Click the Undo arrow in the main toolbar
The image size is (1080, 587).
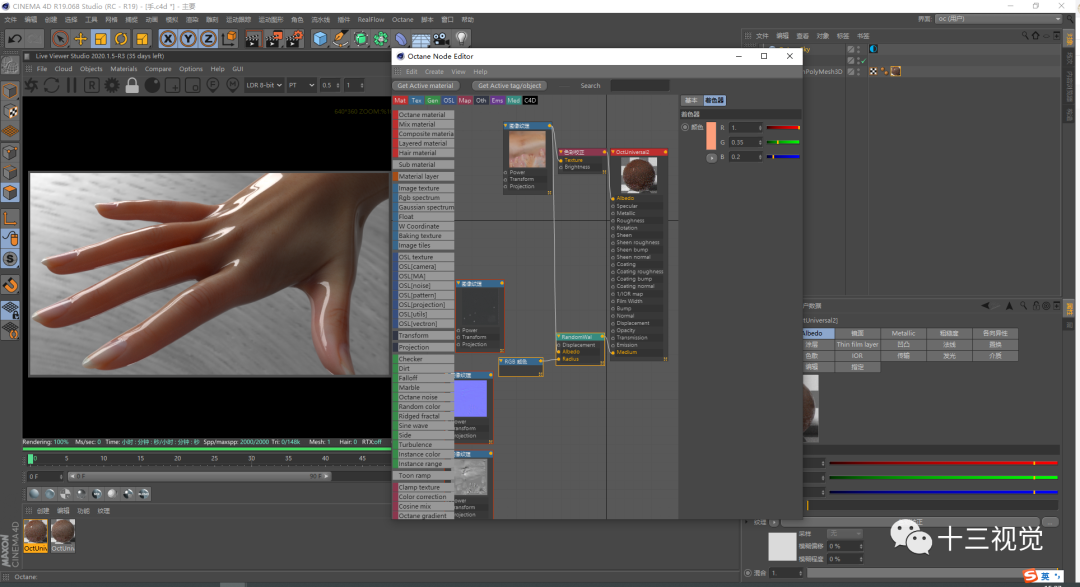click(x=14, y=39)
